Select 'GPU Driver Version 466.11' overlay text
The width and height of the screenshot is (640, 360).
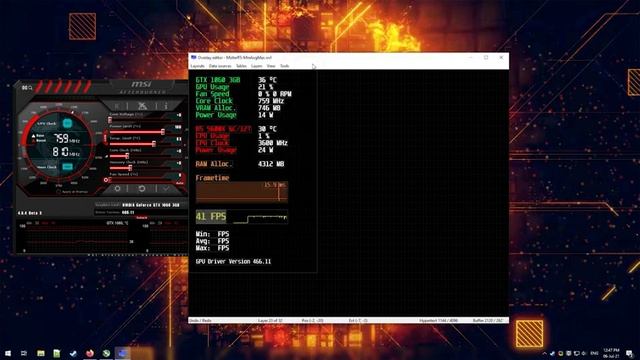click(233, 261)
